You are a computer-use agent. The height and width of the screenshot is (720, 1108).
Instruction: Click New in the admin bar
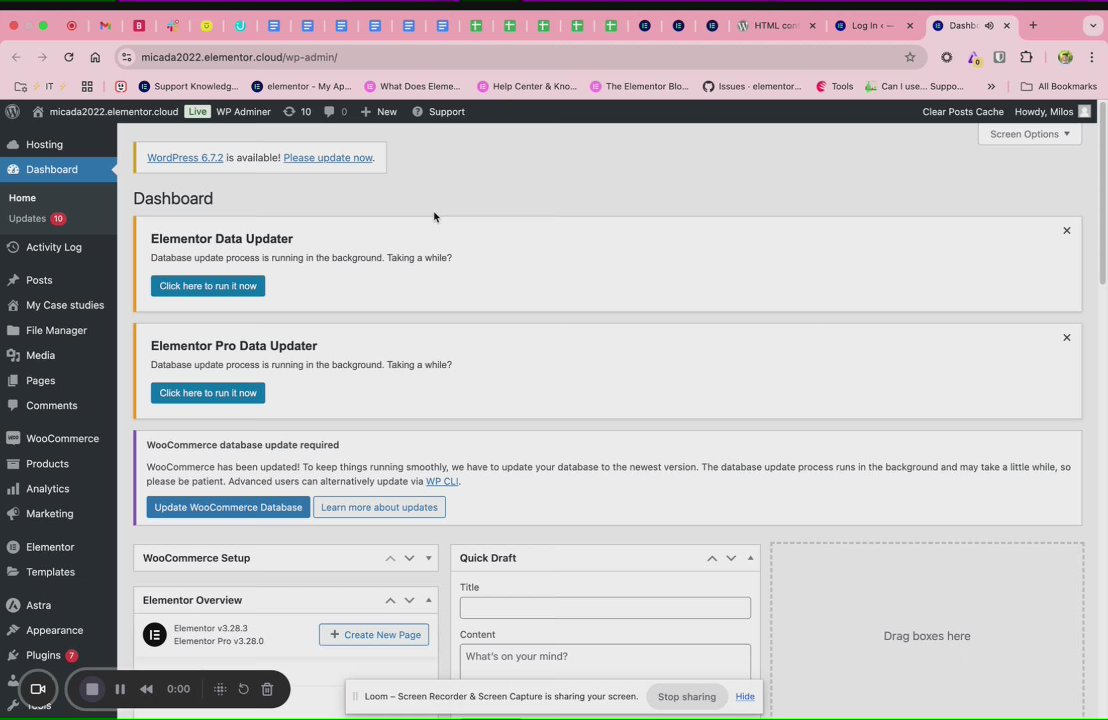tap(379, 112)
